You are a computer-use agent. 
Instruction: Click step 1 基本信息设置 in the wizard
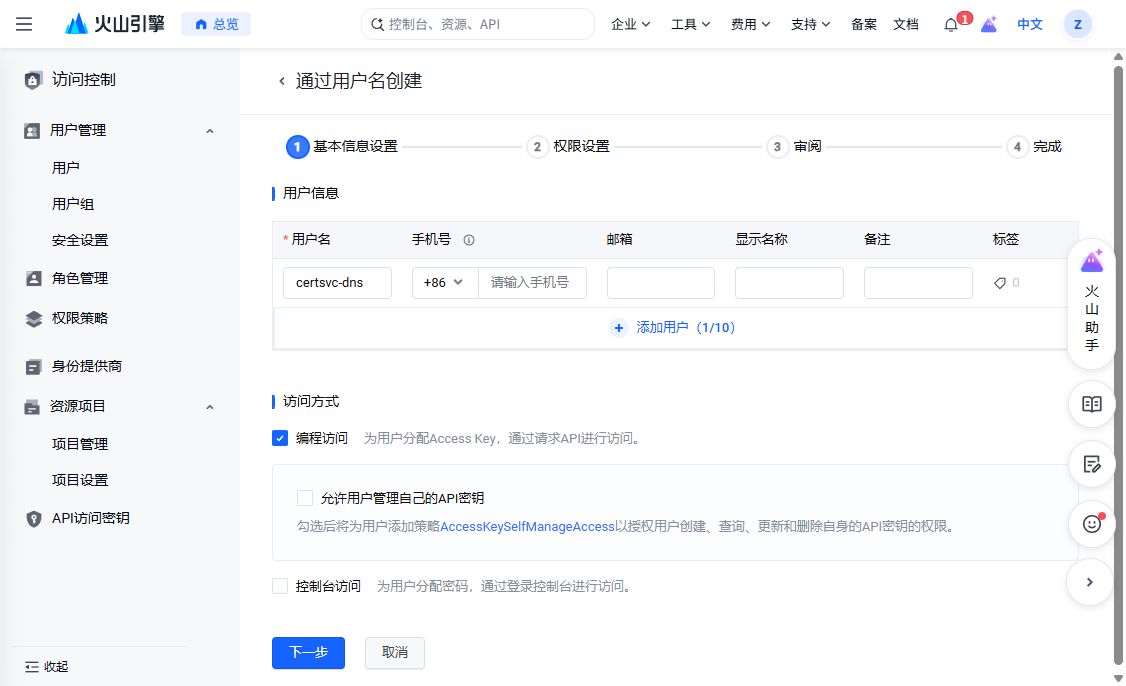(342, 147)
